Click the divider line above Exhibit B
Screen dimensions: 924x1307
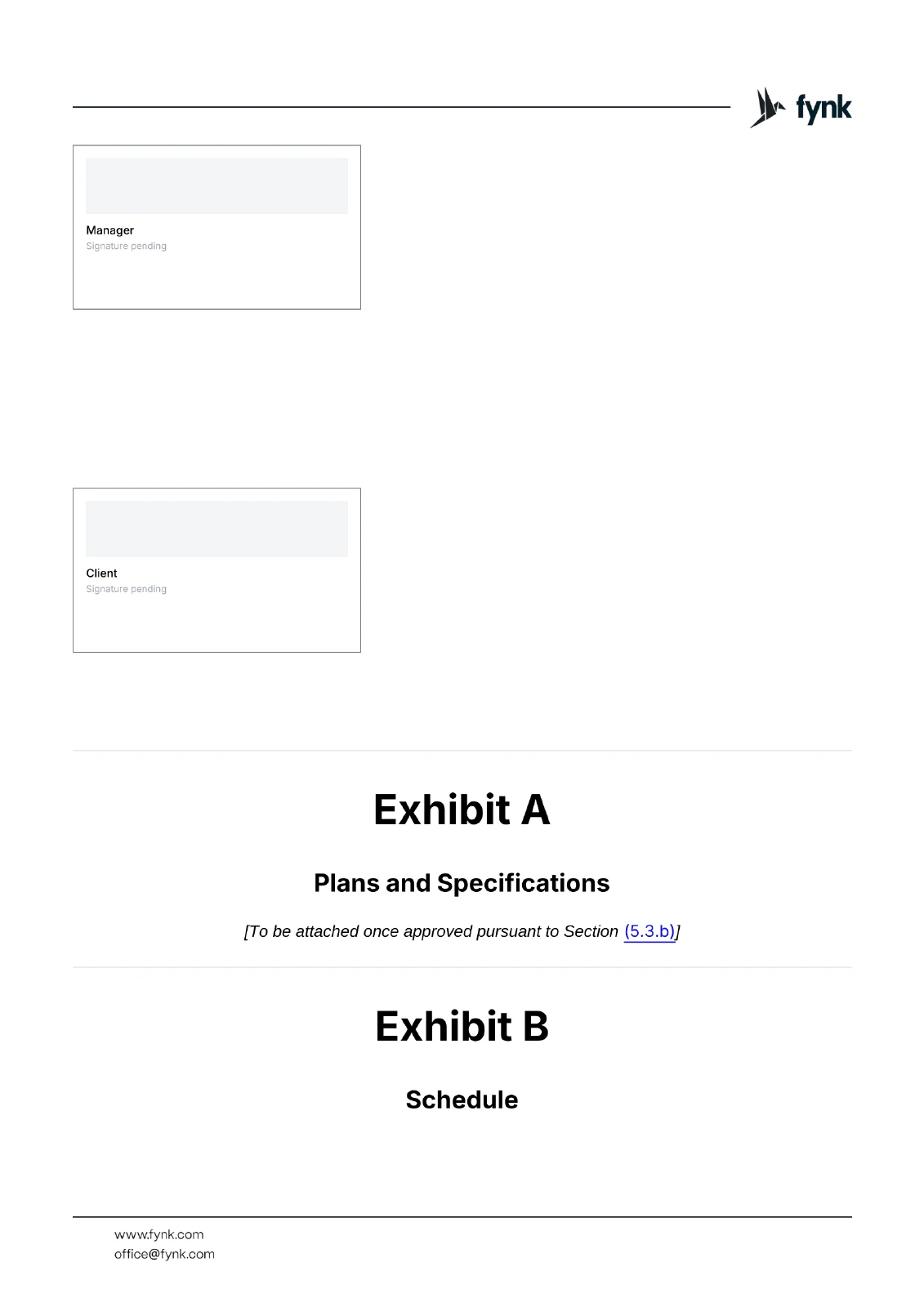point(462,967)
